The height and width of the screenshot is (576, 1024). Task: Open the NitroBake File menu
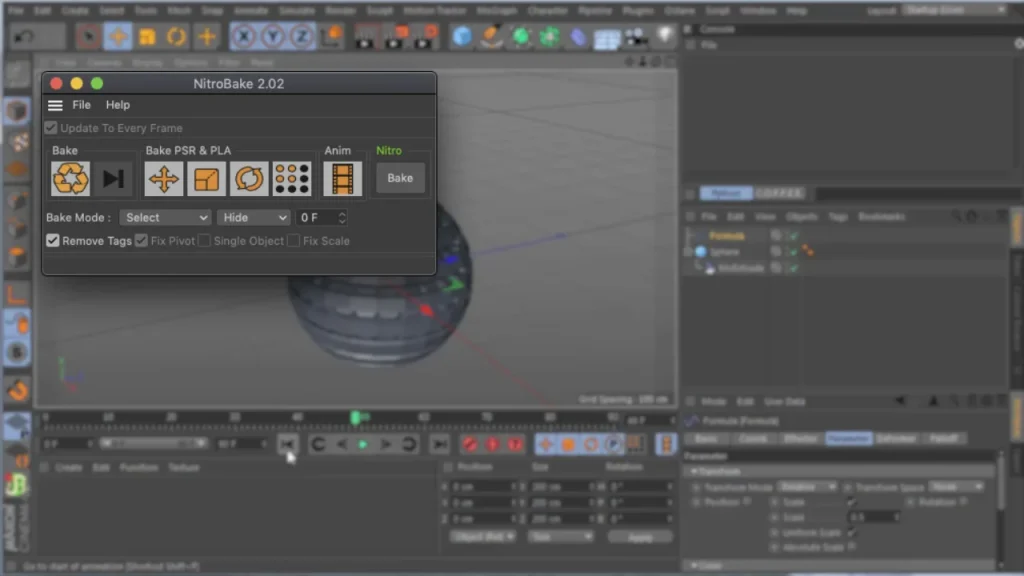tap(82, 105)
